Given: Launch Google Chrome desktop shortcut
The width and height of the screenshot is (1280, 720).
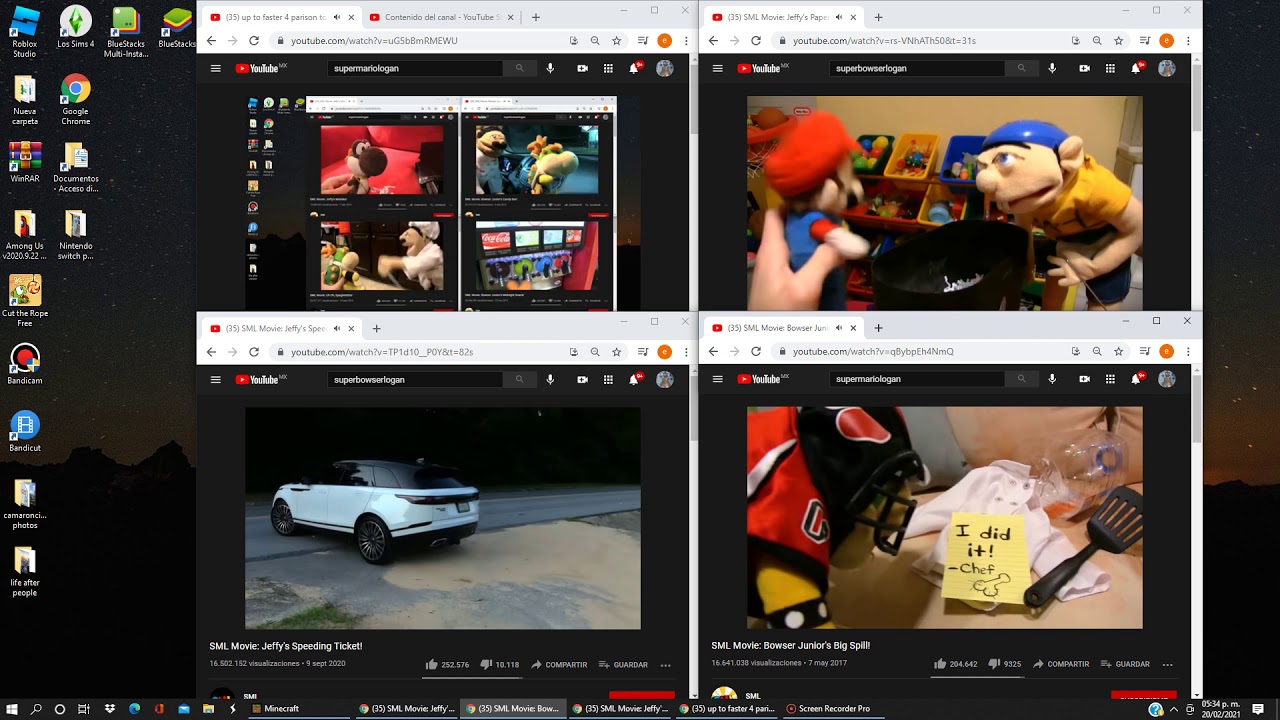Looking at the screenshot, I should (76, 100).
